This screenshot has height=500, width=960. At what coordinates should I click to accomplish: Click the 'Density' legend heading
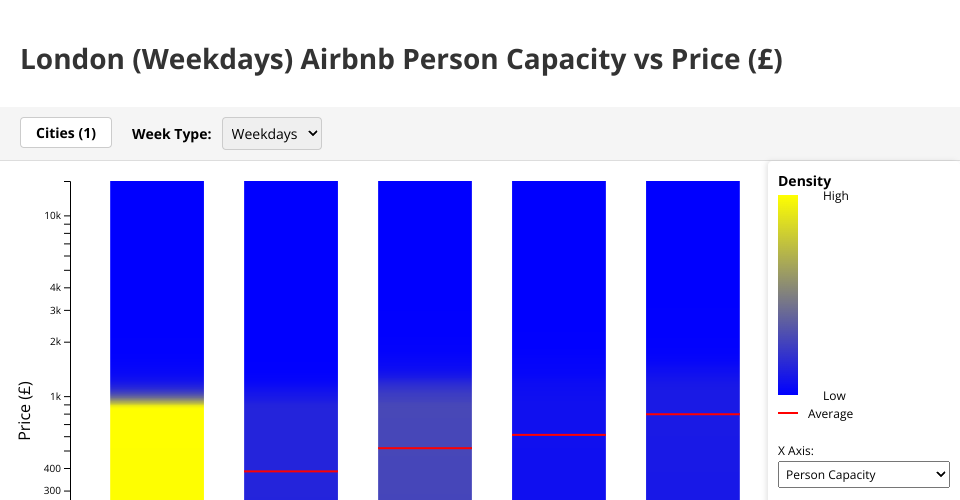[x=804, y=181]
